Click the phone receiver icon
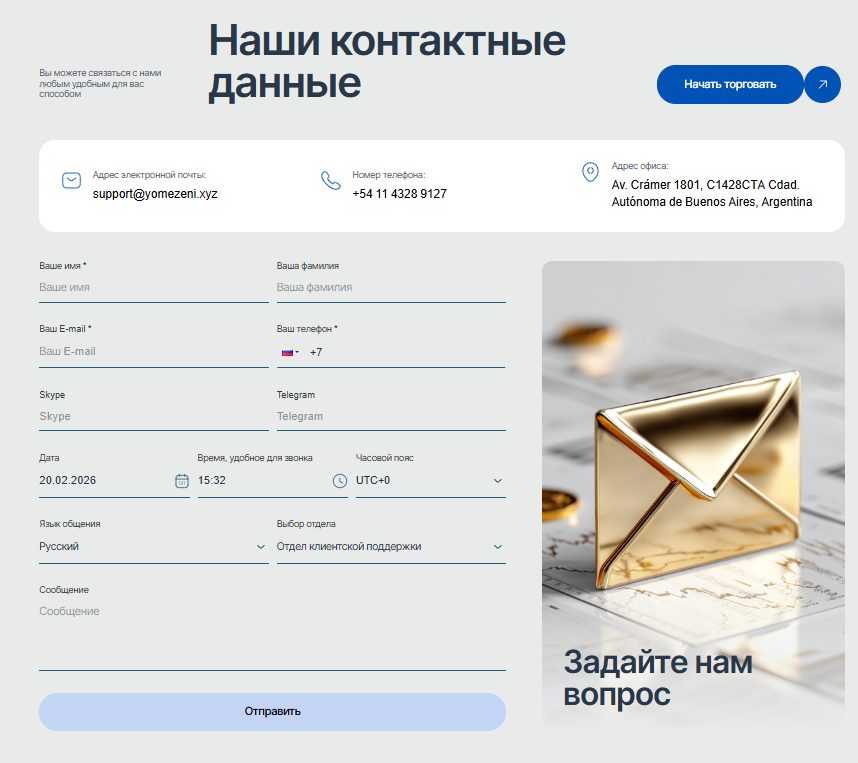Image resolution: width=858 pixels, height=763 pixels. click(331, 181)
